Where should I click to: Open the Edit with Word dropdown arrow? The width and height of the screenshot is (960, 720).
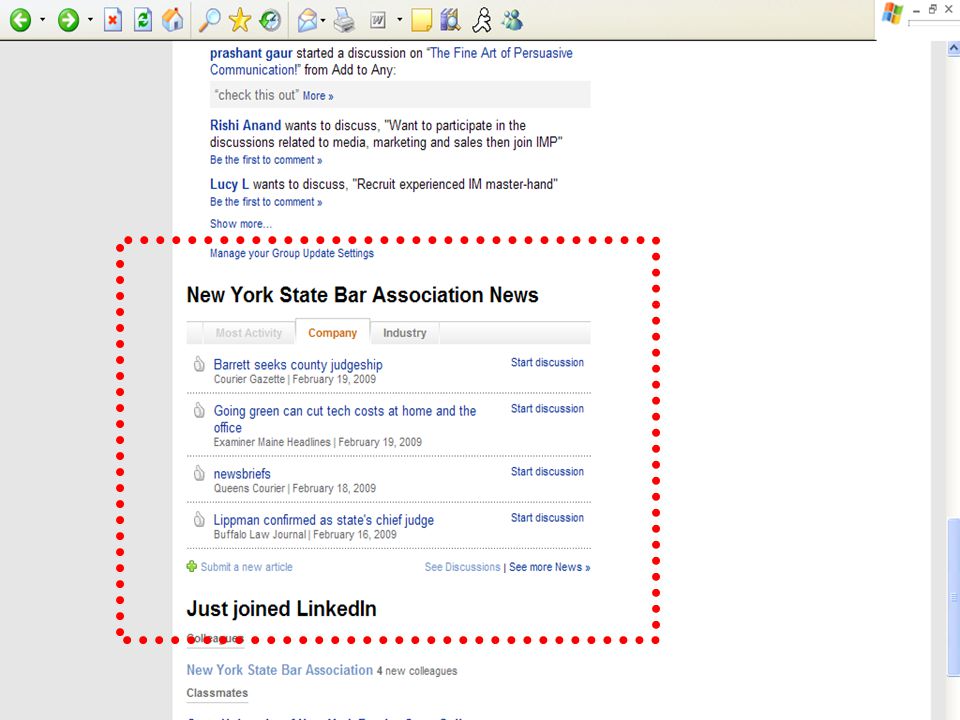click(x=400, y=20)
